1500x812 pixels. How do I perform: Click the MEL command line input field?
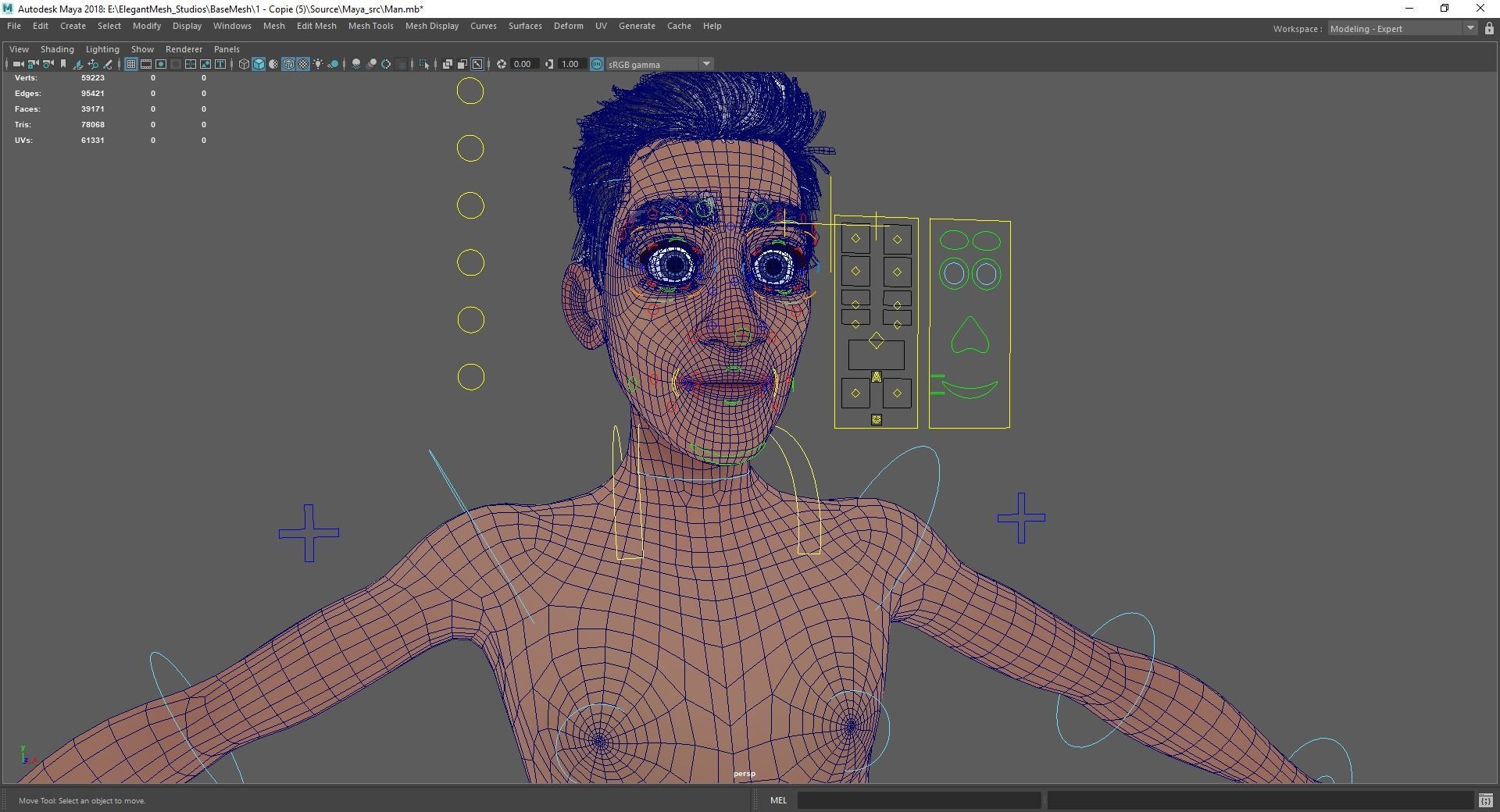point(919,800)
